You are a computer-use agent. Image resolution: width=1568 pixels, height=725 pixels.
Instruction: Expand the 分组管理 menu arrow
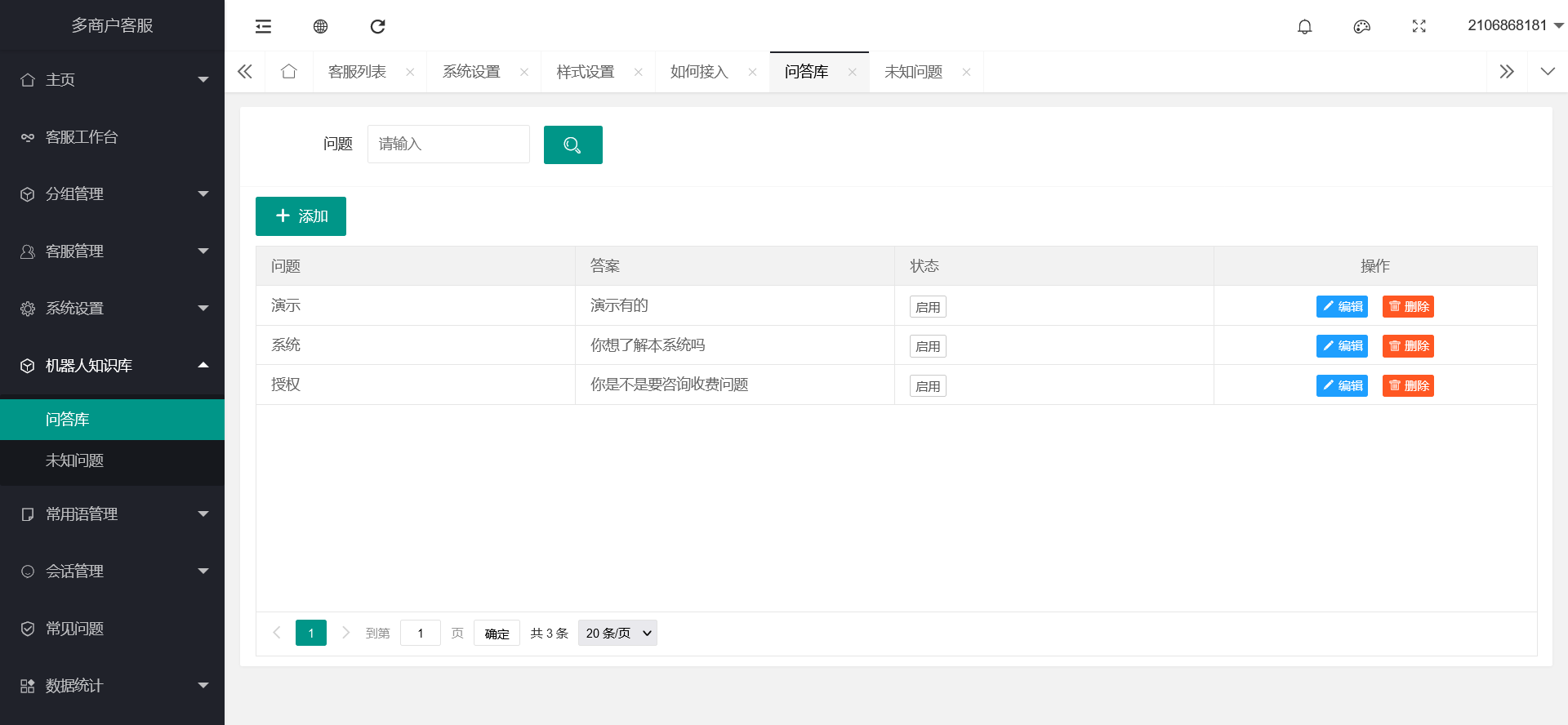(x=203, y=194)
